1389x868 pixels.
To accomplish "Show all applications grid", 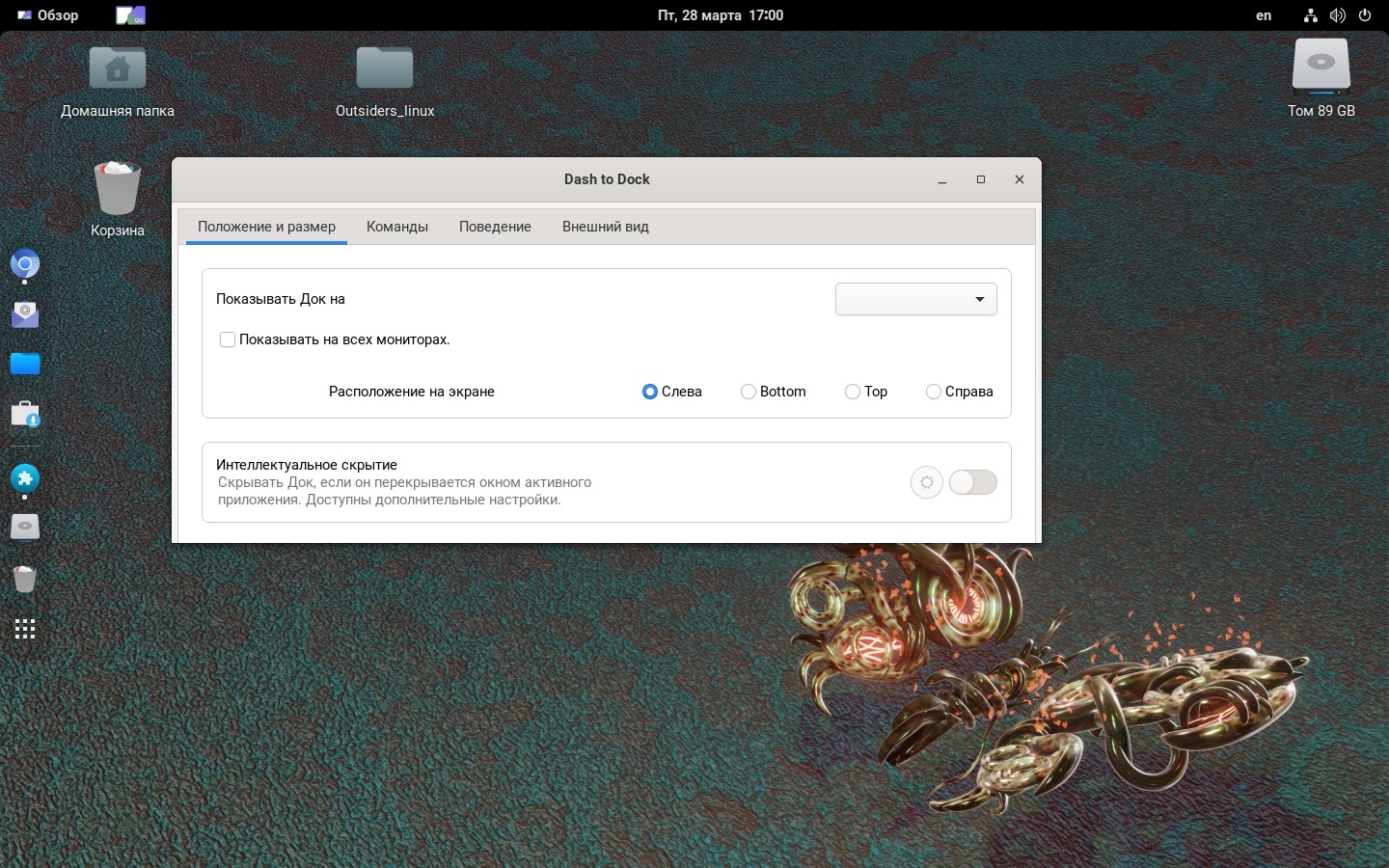I will (x=25, y=629).
